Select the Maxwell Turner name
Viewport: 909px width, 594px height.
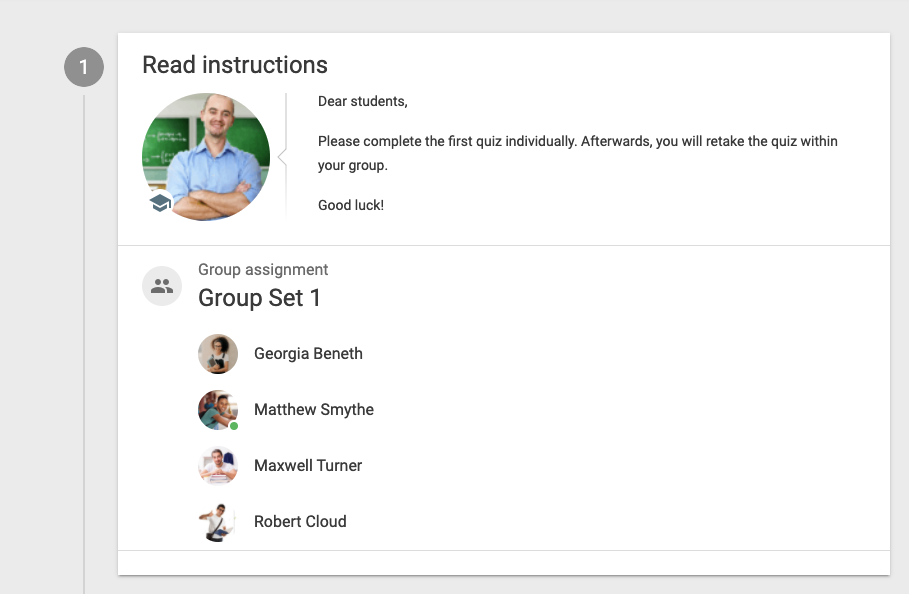308,465
